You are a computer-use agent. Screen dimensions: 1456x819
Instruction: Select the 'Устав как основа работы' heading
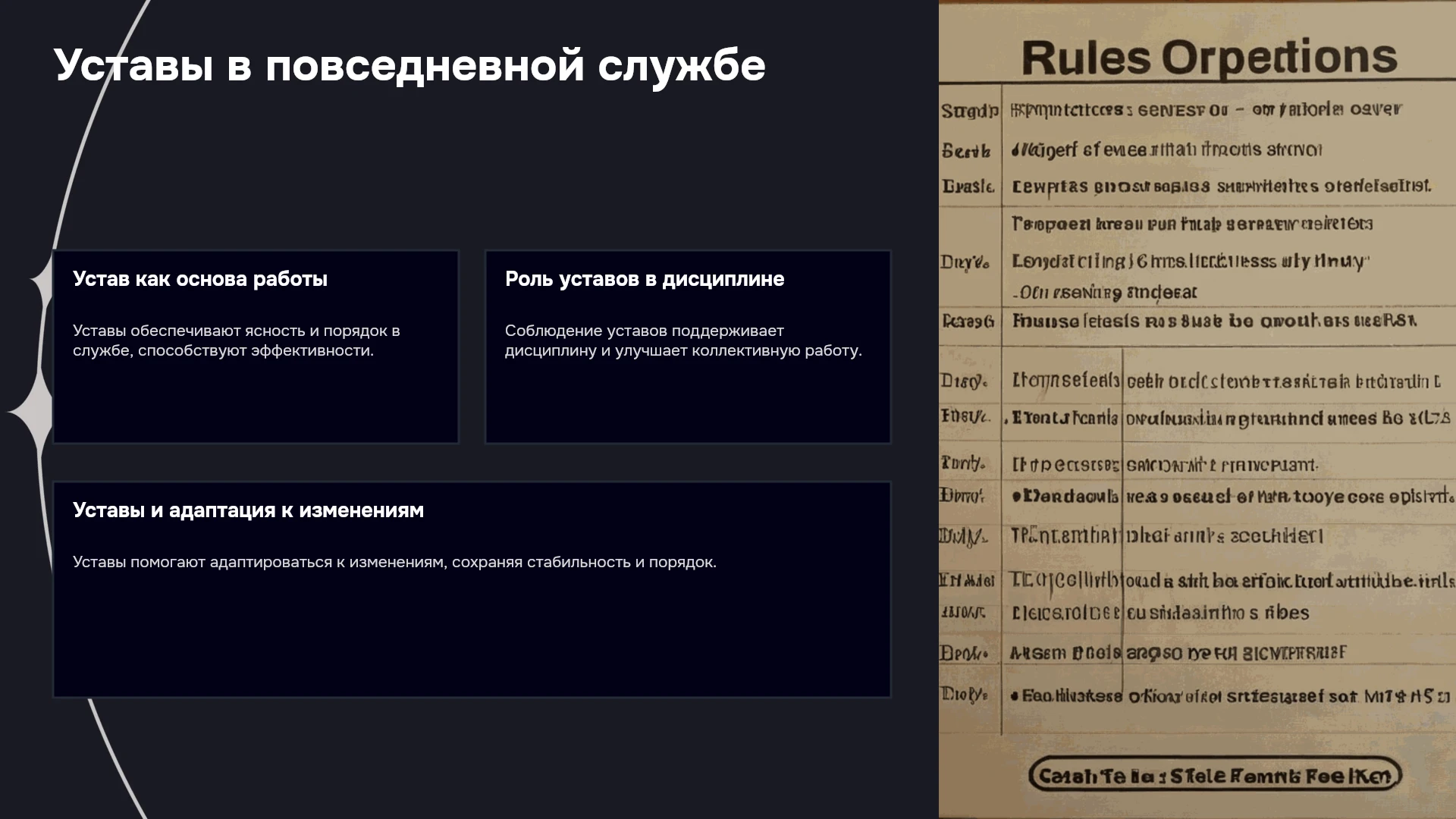tap(200, 279)
